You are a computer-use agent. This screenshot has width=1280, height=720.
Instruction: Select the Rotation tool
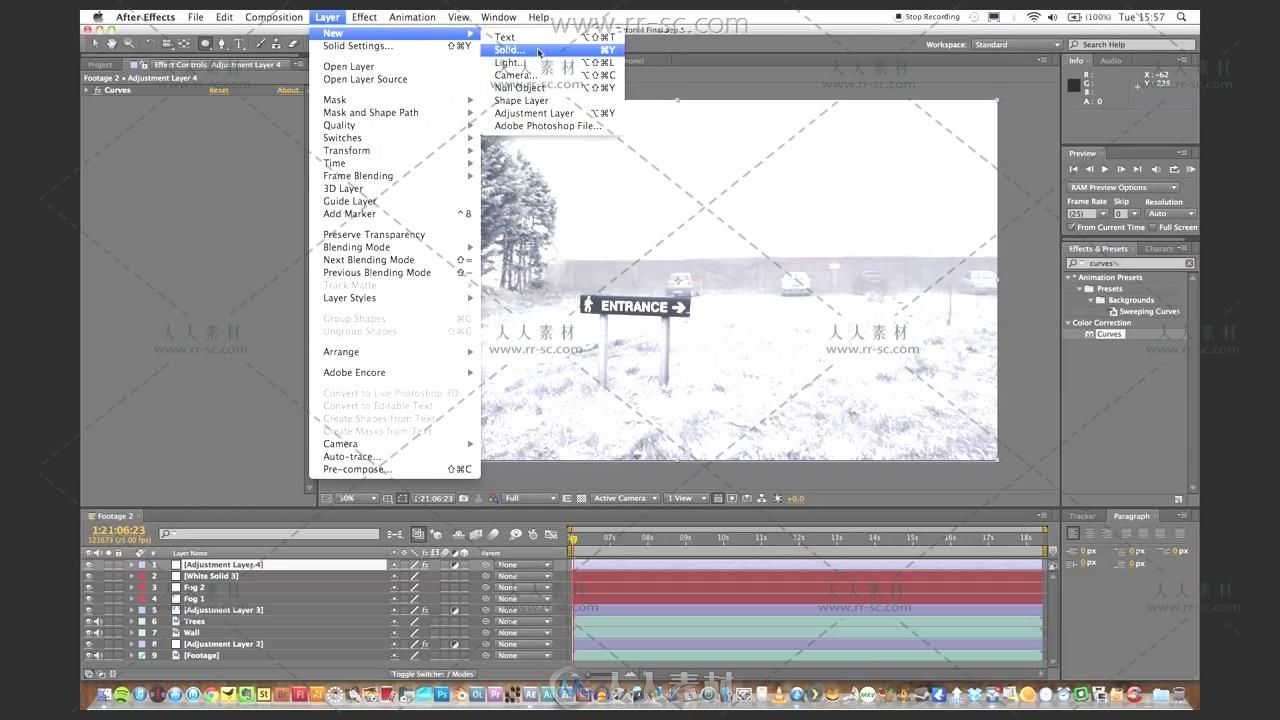point(150,44)
